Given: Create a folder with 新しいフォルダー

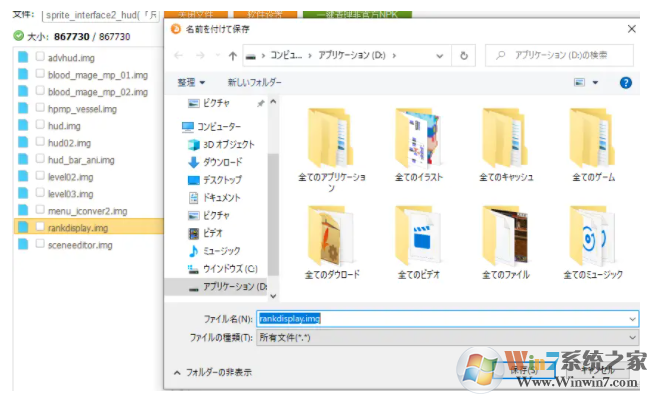Looking at the screenshot, I should tap(254, 83).
